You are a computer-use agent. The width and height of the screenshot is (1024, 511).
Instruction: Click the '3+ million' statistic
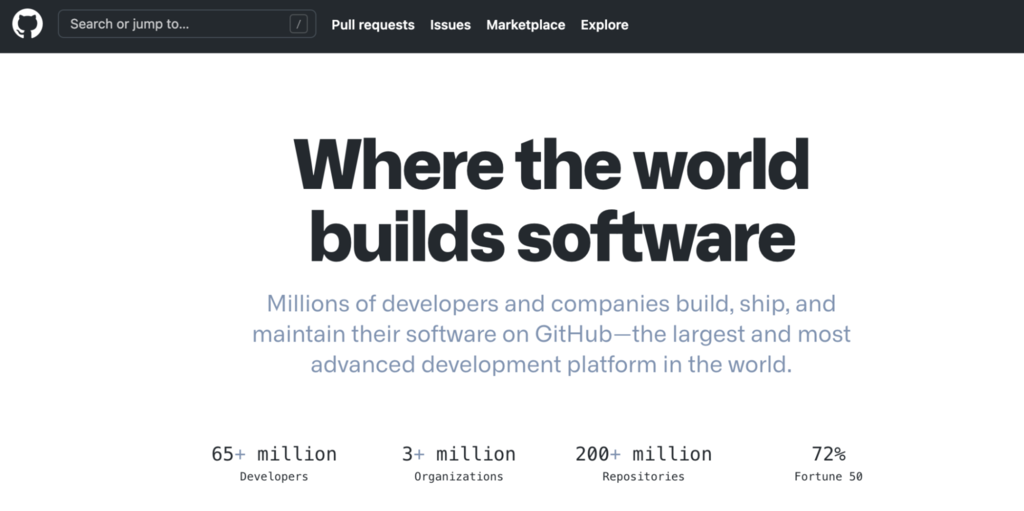[458, 453]
